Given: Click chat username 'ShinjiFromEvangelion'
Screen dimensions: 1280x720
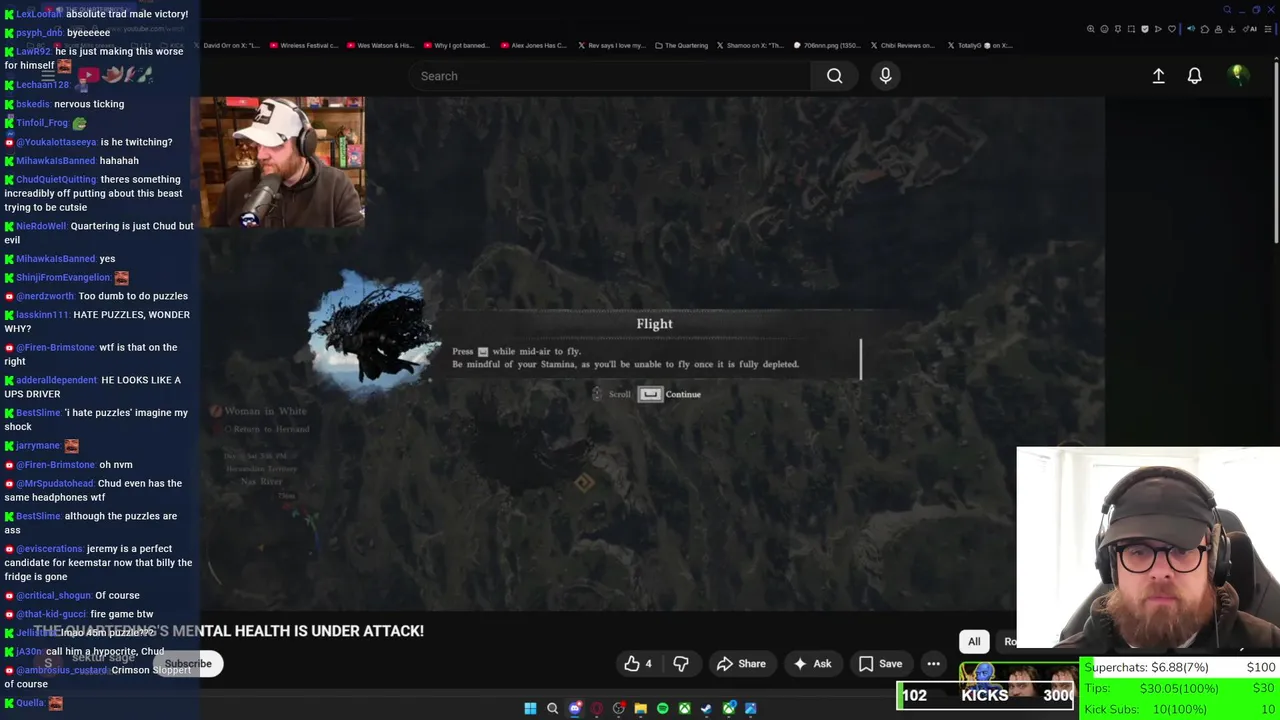Looking at the screenshot, I should (63, 278).
